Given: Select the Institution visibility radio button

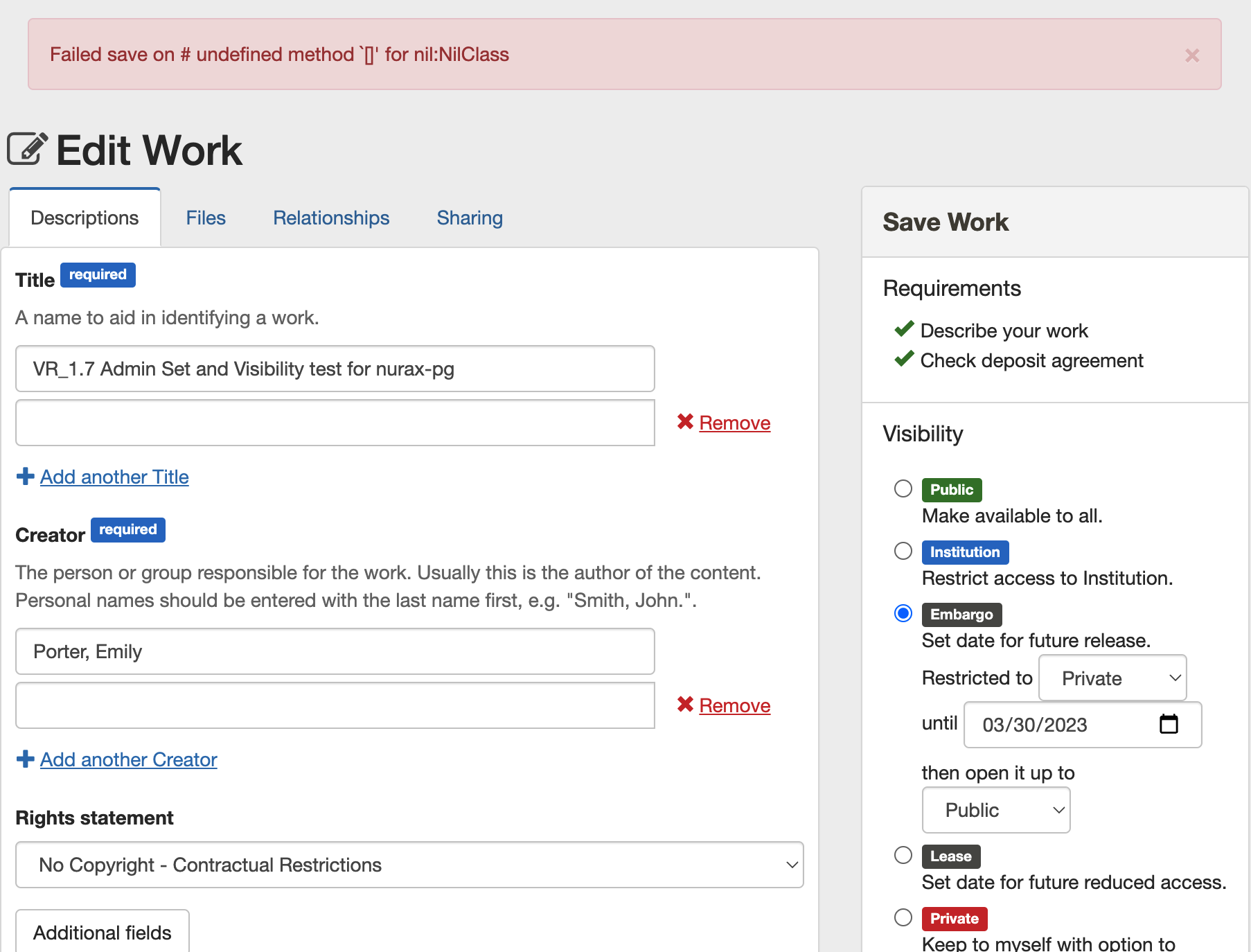Looking at the screenshot, I should pyautogui.click(x=903, y=551).
